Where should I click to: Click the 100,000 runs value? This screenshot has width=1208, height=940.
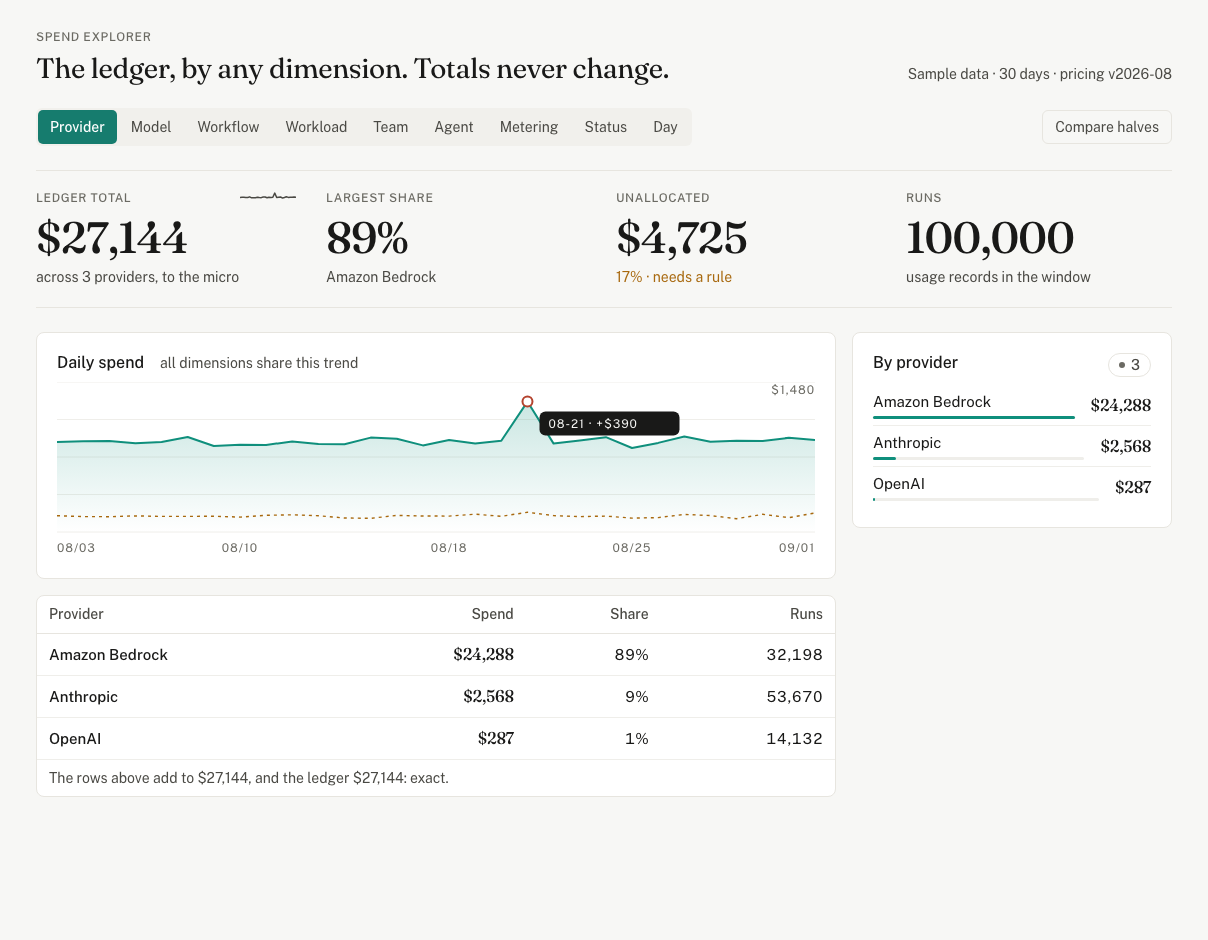pyautogui.click(x=990, y=238)
